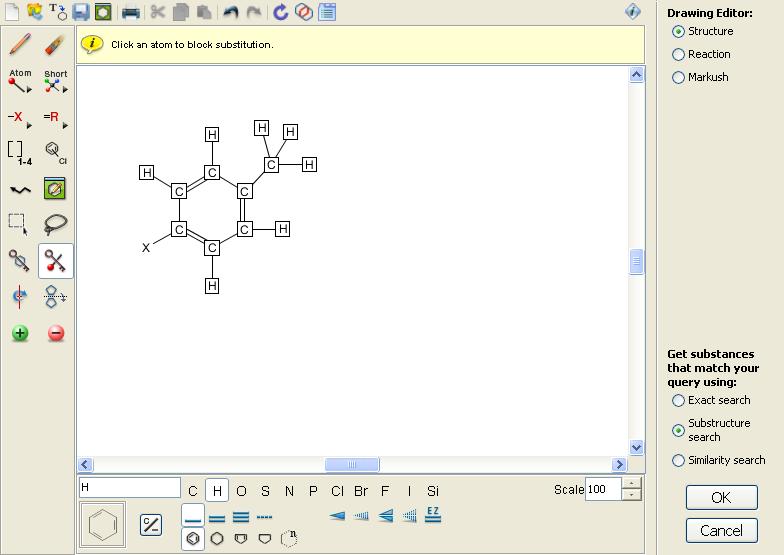
Task: Pick the rectangular selection tool
Action: click(x=19, y=224)
